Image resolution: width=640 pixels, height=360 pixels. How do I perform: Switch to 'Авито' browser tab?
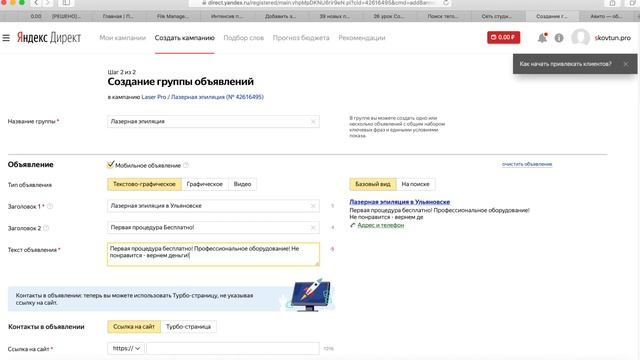click(606, 16)
